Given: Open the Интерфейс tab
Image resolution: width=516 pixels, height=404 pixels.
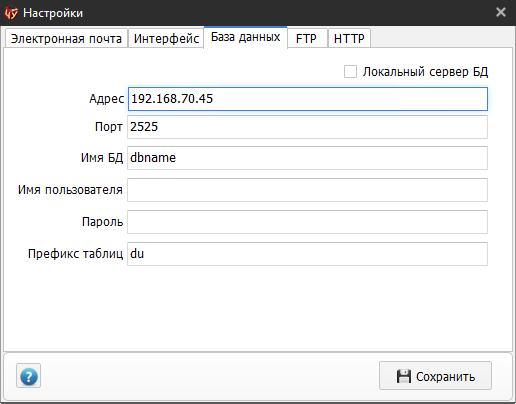Looking at the screenshot, I should point(166,39).
